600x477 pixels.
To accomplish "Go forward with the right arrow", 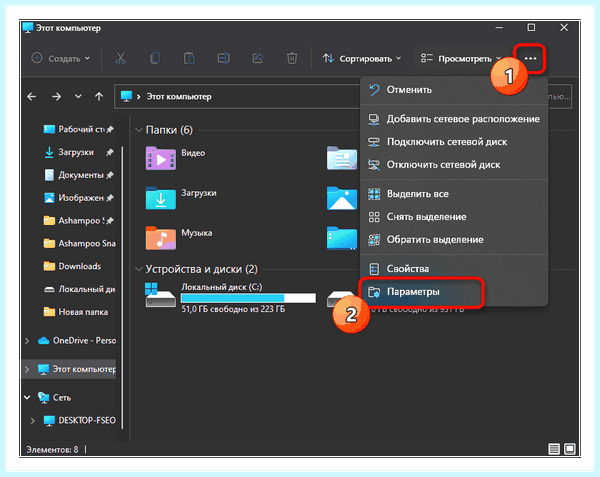I will click(56, 97).
